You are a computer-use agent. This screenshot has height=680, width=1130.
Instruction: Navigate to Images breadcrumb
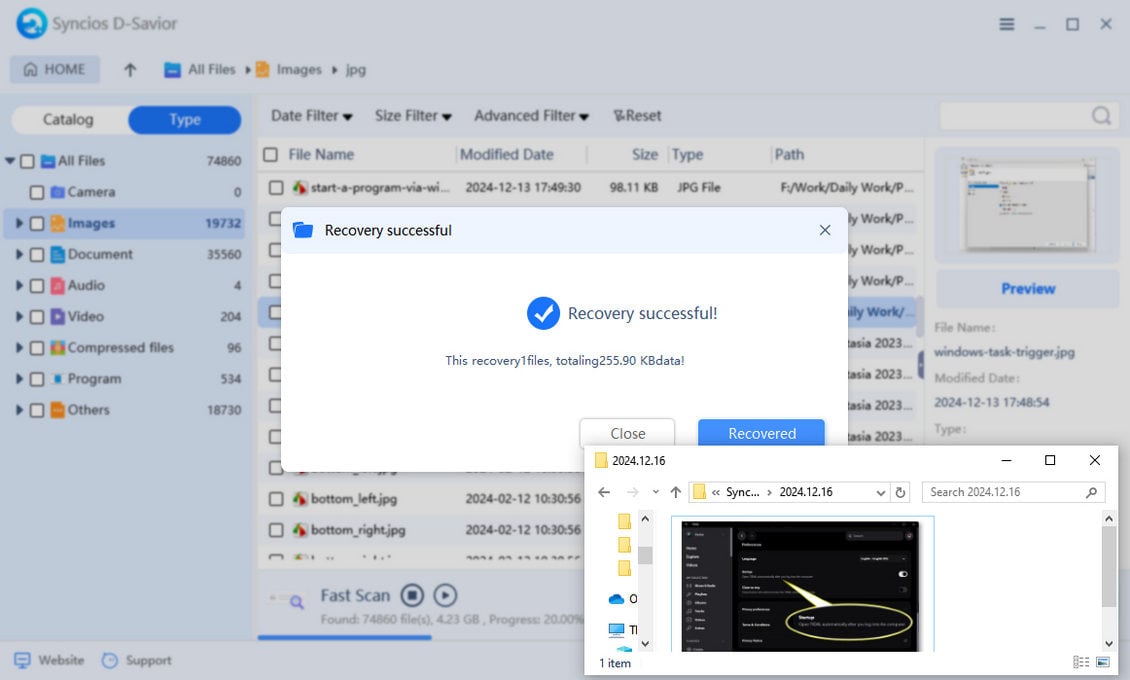pyautogui.click(x=289, y=70)
